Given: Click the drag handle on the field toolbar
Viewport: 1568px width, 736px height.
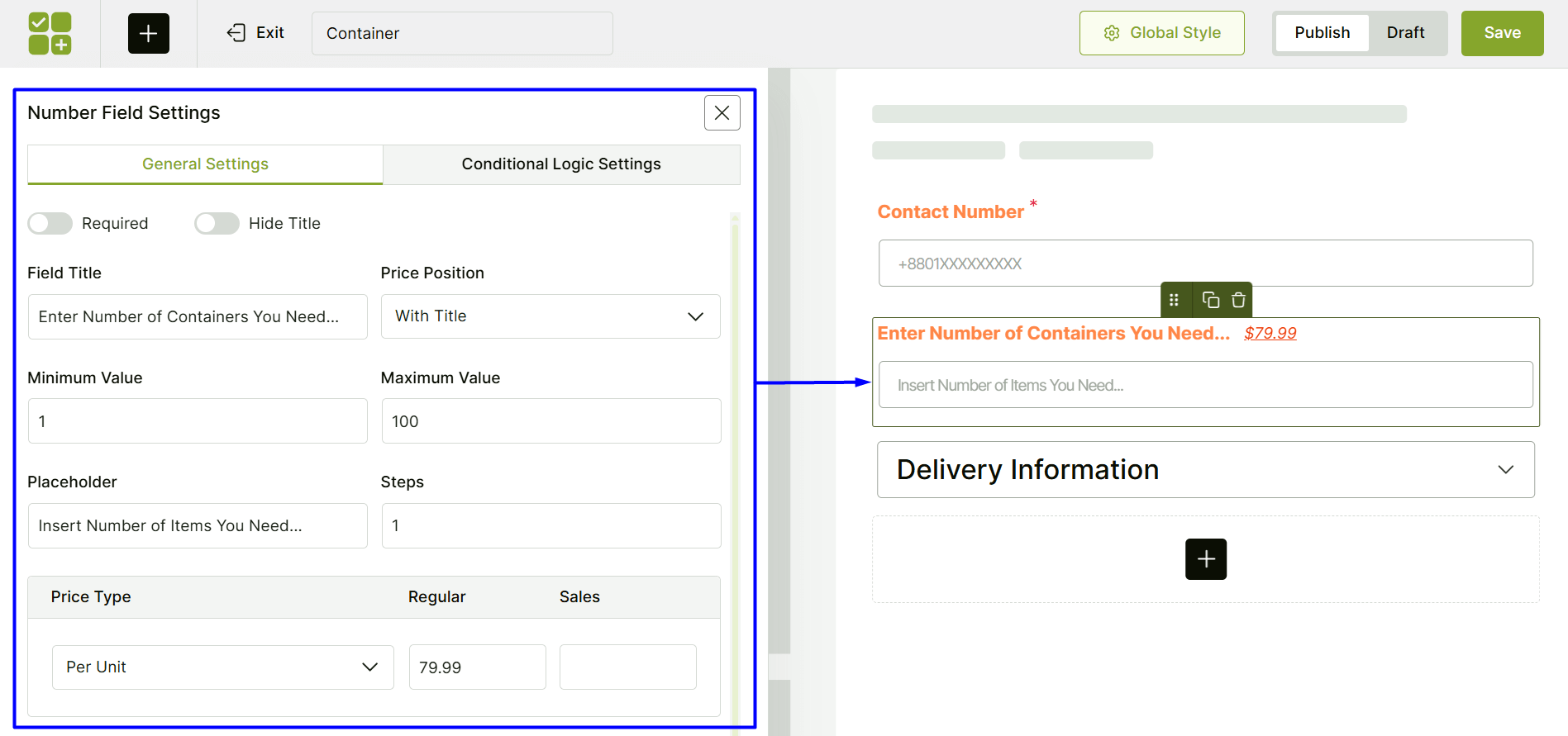Looking at the screenshot, I should (1174, 300).
